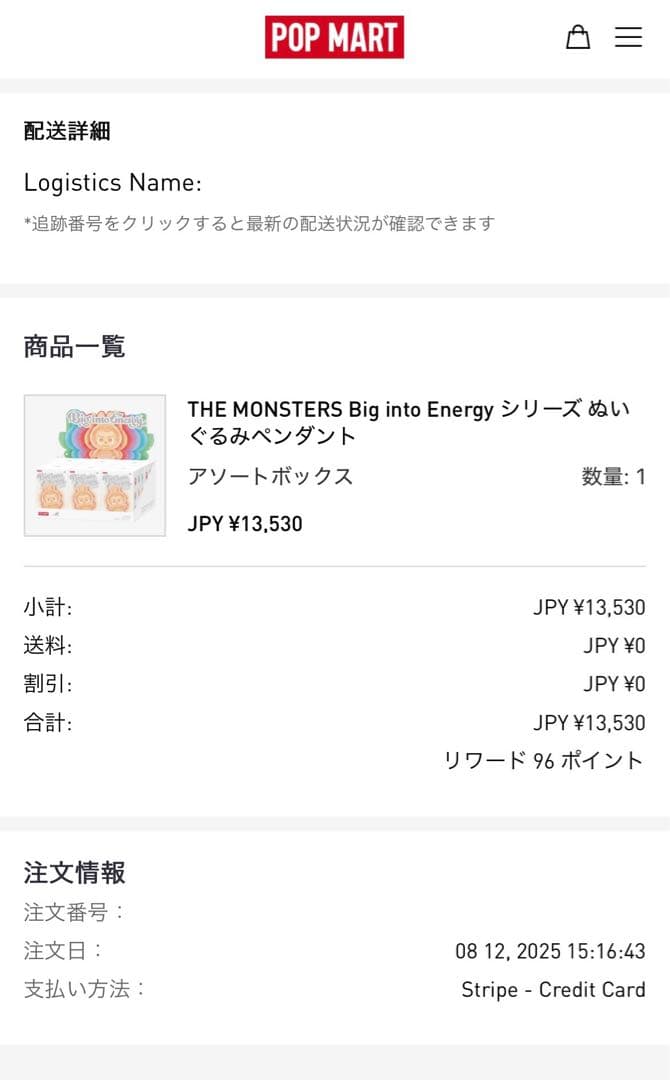Click the Stripe - Credit Card payment text
This screenshot has width=670, height=1080.
point(553,990)
